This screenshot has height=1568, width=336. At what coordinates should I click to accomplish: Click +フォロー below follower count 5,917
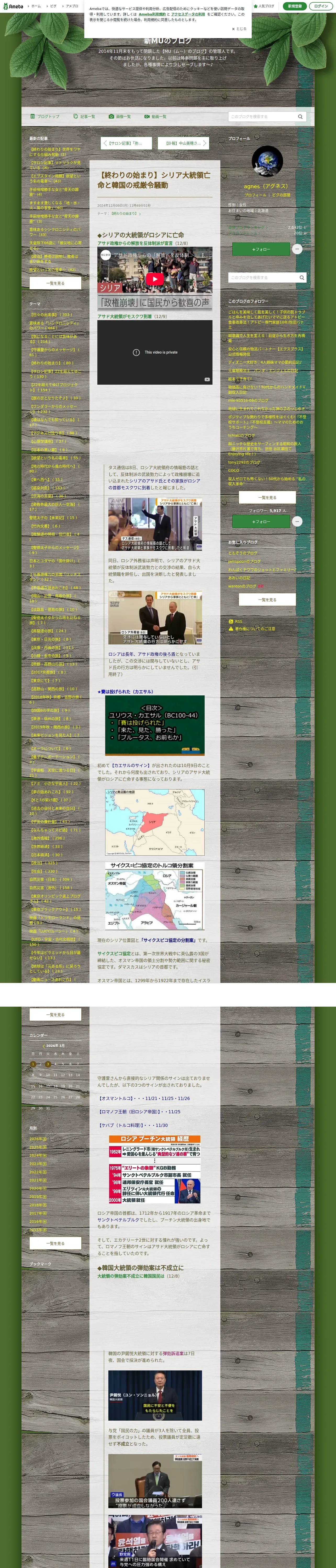coord(261,522)
